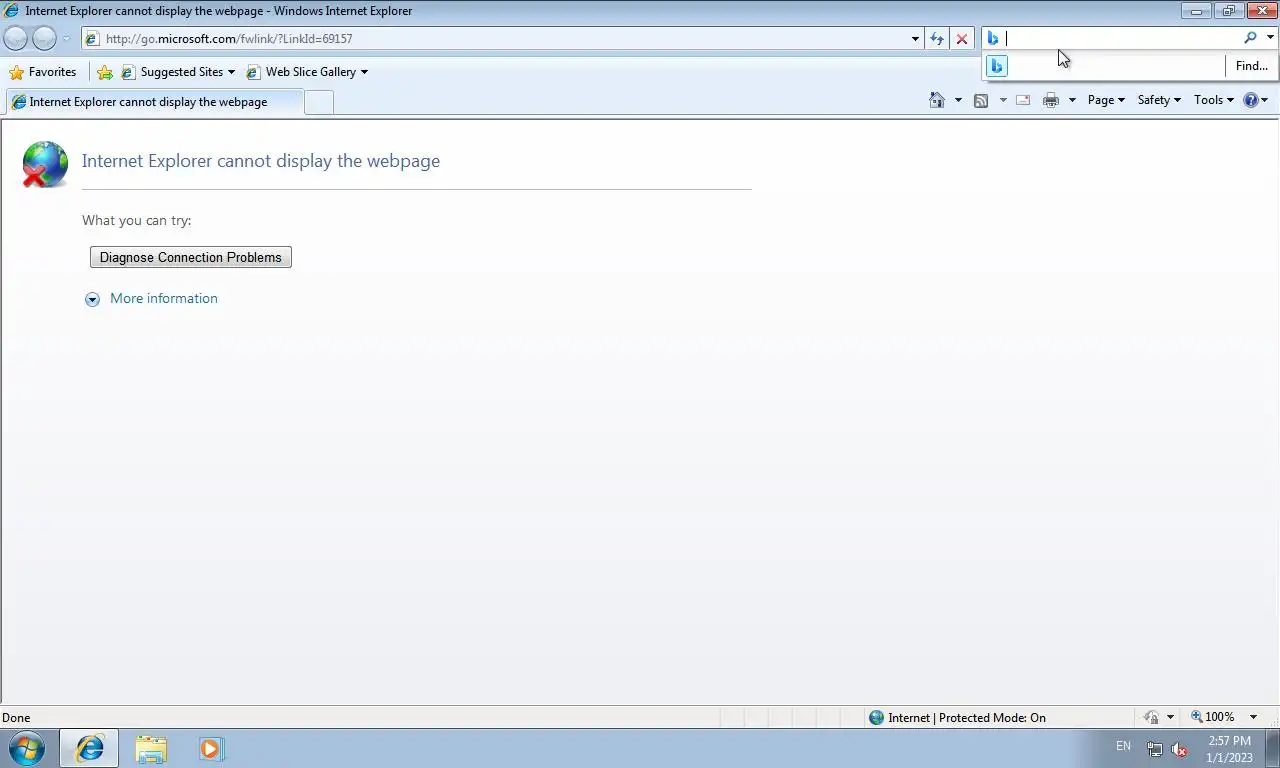
Task: Click the Suggested Sites page icon
Action: pos(128,72)
